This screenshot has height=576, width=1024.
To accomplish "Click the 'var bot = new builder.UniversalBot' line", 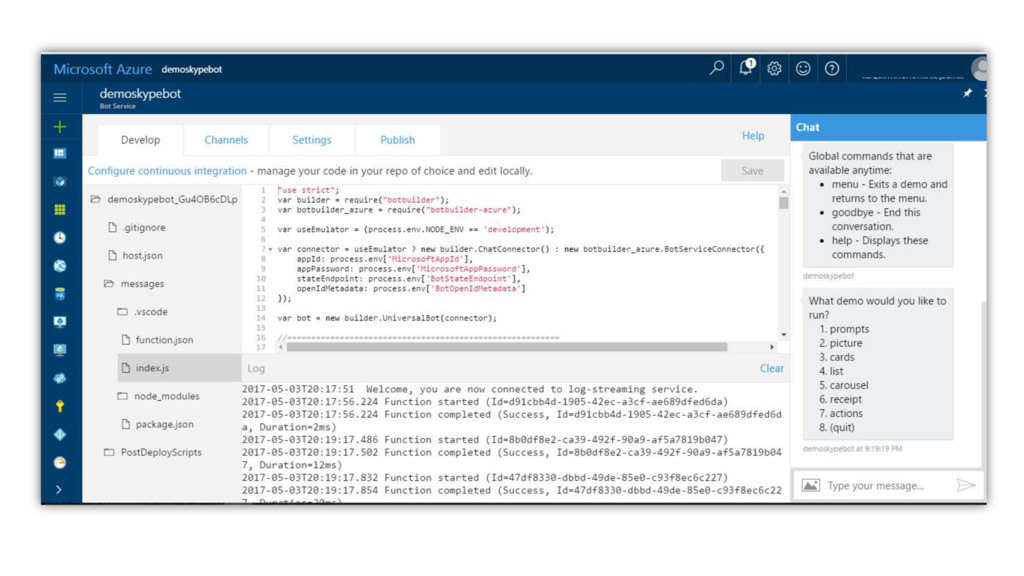I will point(387,318).
